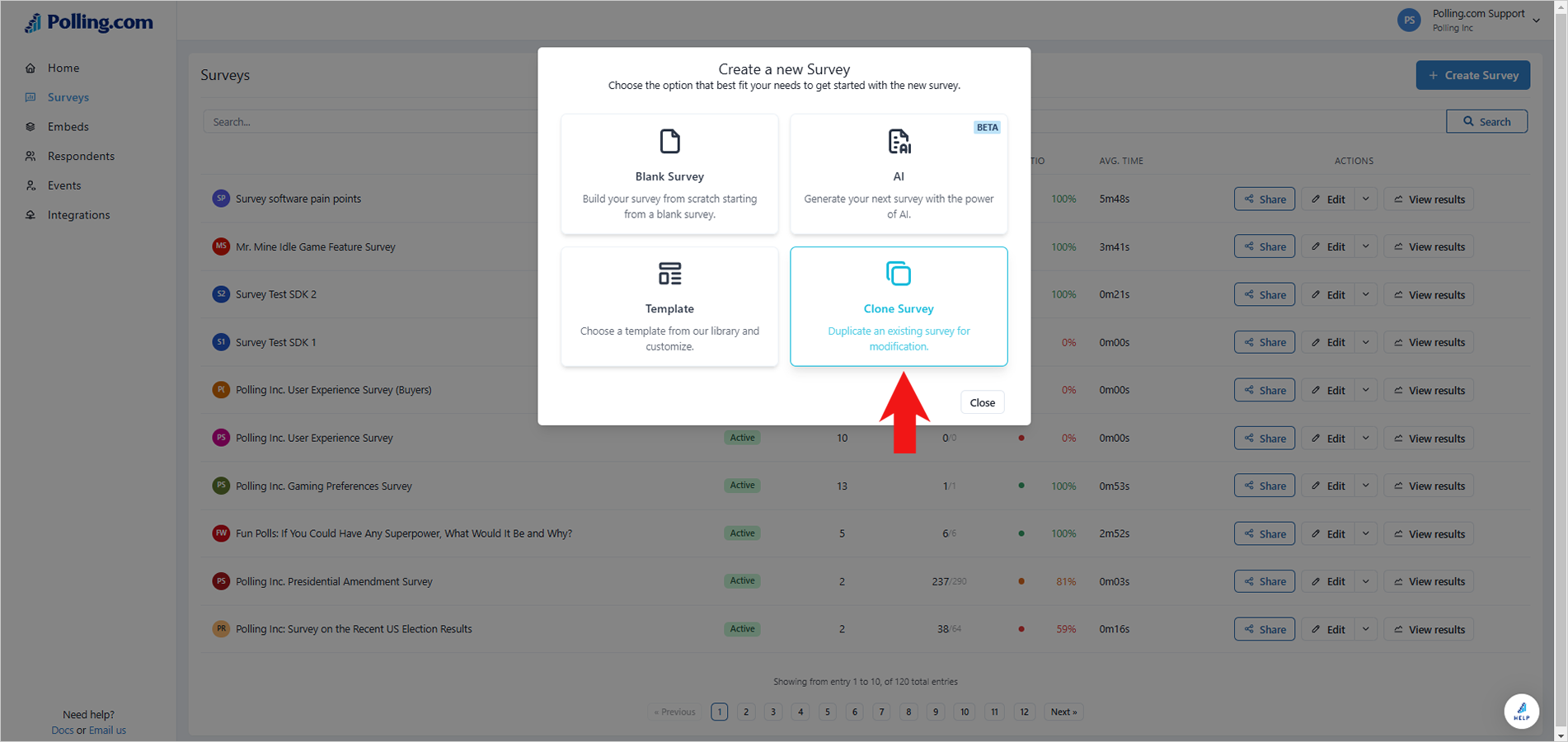Screen dimensions: 1568x742
Task: Click the Create Survey button
Action: click(x=1472, y=75)
